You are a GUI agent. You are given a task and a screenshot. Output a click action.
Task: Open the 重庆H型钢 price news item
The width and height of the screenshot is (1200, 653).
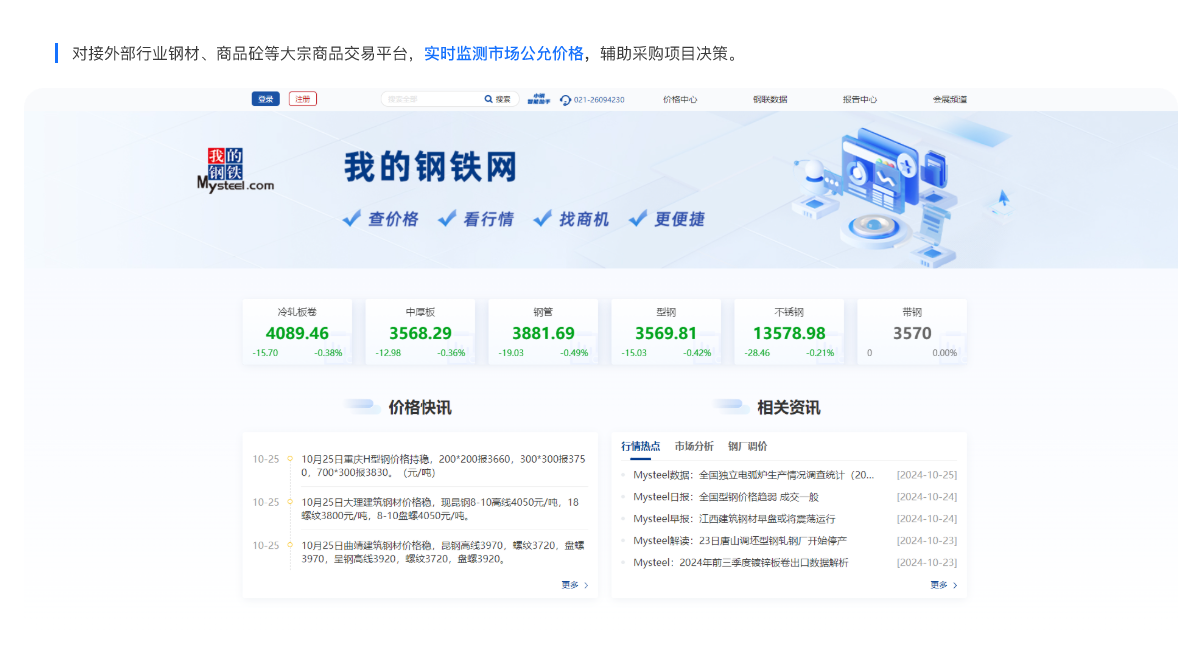pyautogui.click(x=443, y=465)
